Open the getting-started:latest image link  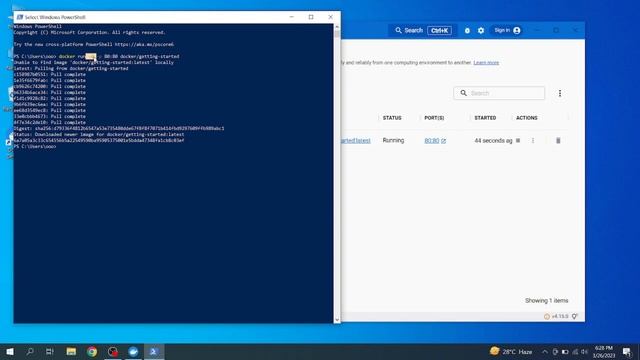pos(356,140)
